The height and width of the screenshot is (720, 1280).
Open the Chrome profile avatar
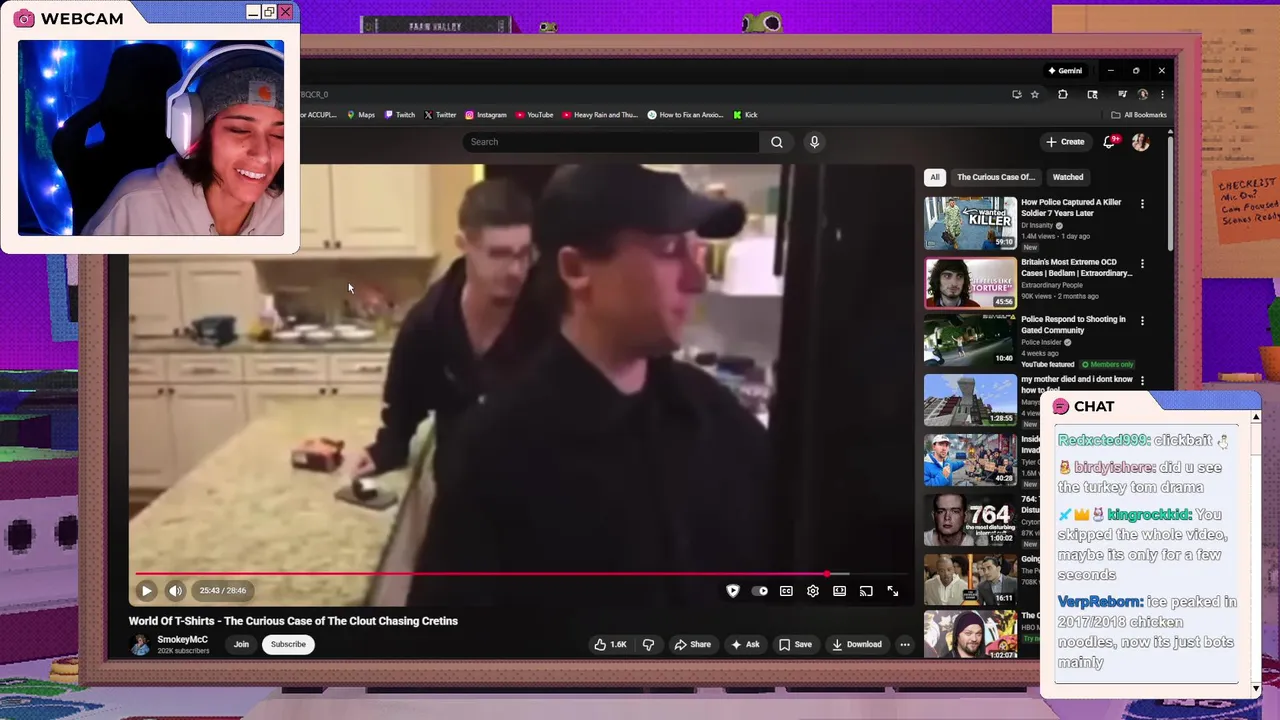tap(1141, 95)
